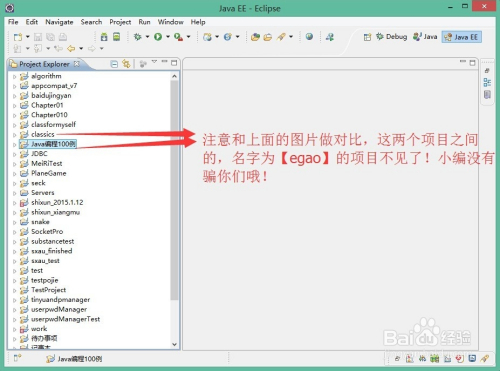The height and width of the screenshot is (371, 500).
Task: Click the greyed-out Save icon
Action: [x=38, y=37]
